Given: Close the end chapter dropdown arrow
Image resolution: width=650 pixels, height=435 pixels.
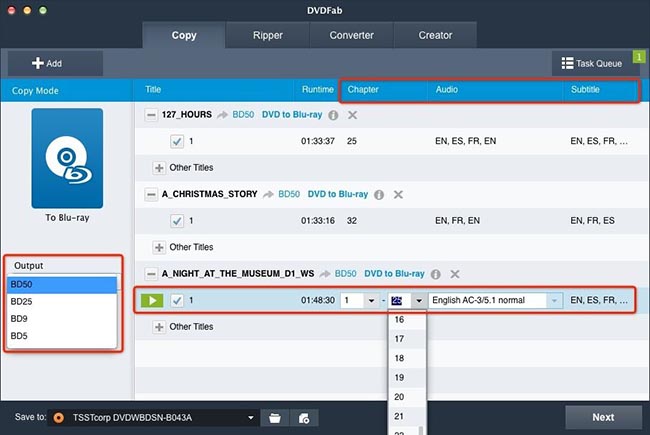Looking at the screenshot, I should tap(419, 301).
